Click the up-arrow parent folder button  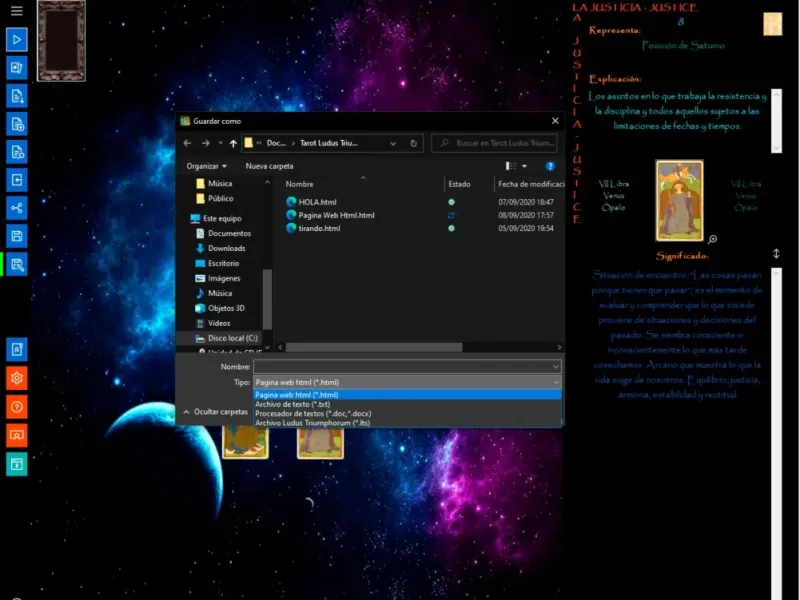click(x=234, y=144)
